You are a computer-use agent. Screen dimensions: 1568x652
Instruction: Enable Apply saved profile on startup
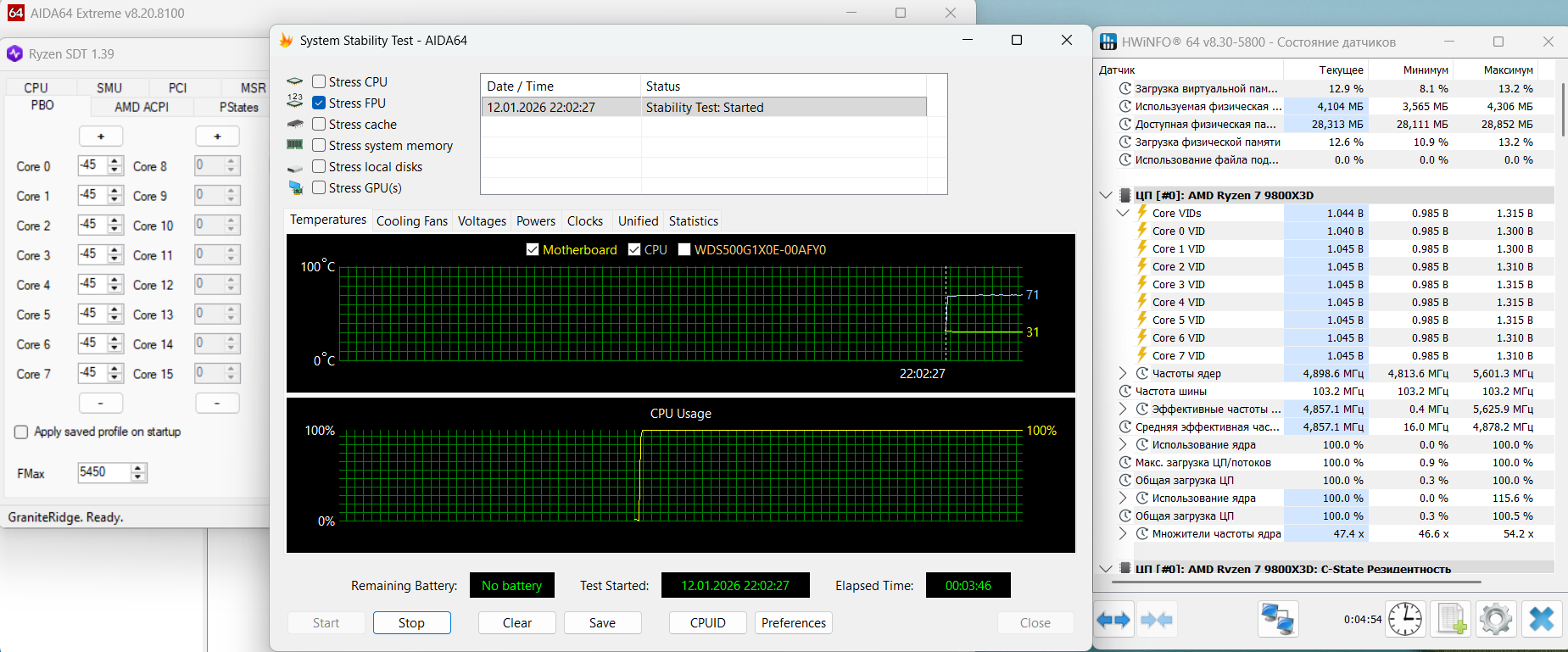click(21, 432)
